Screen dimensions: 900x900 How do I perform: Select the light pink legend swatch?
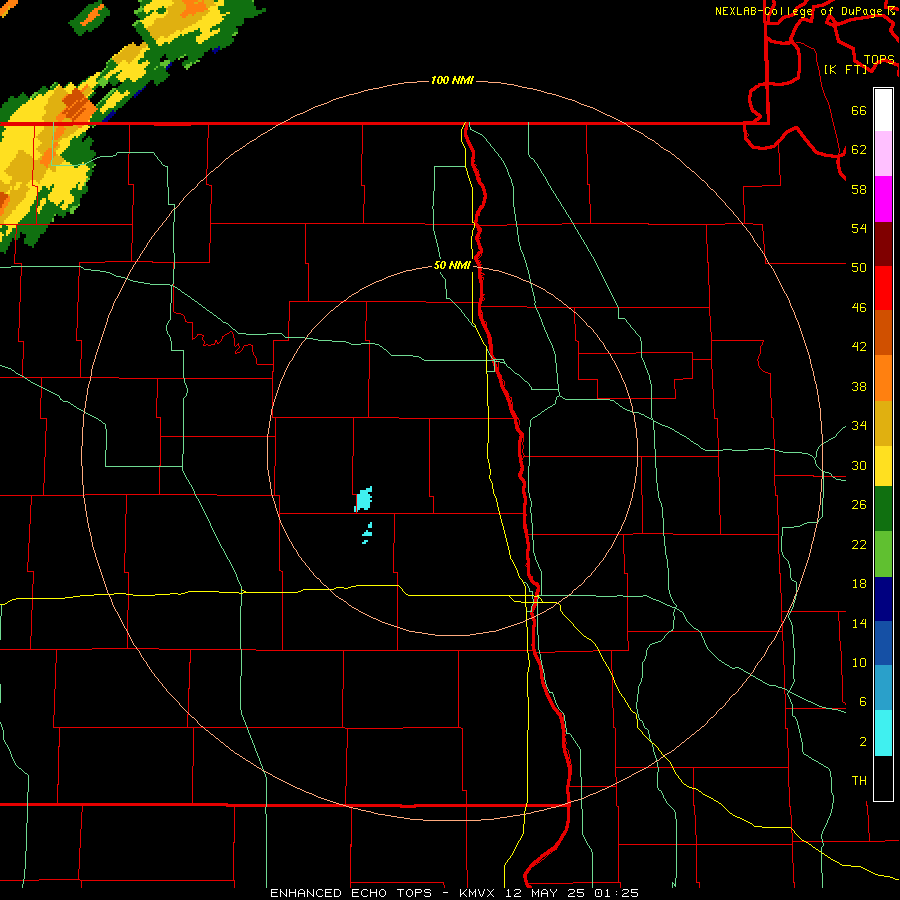coord(883,153)
